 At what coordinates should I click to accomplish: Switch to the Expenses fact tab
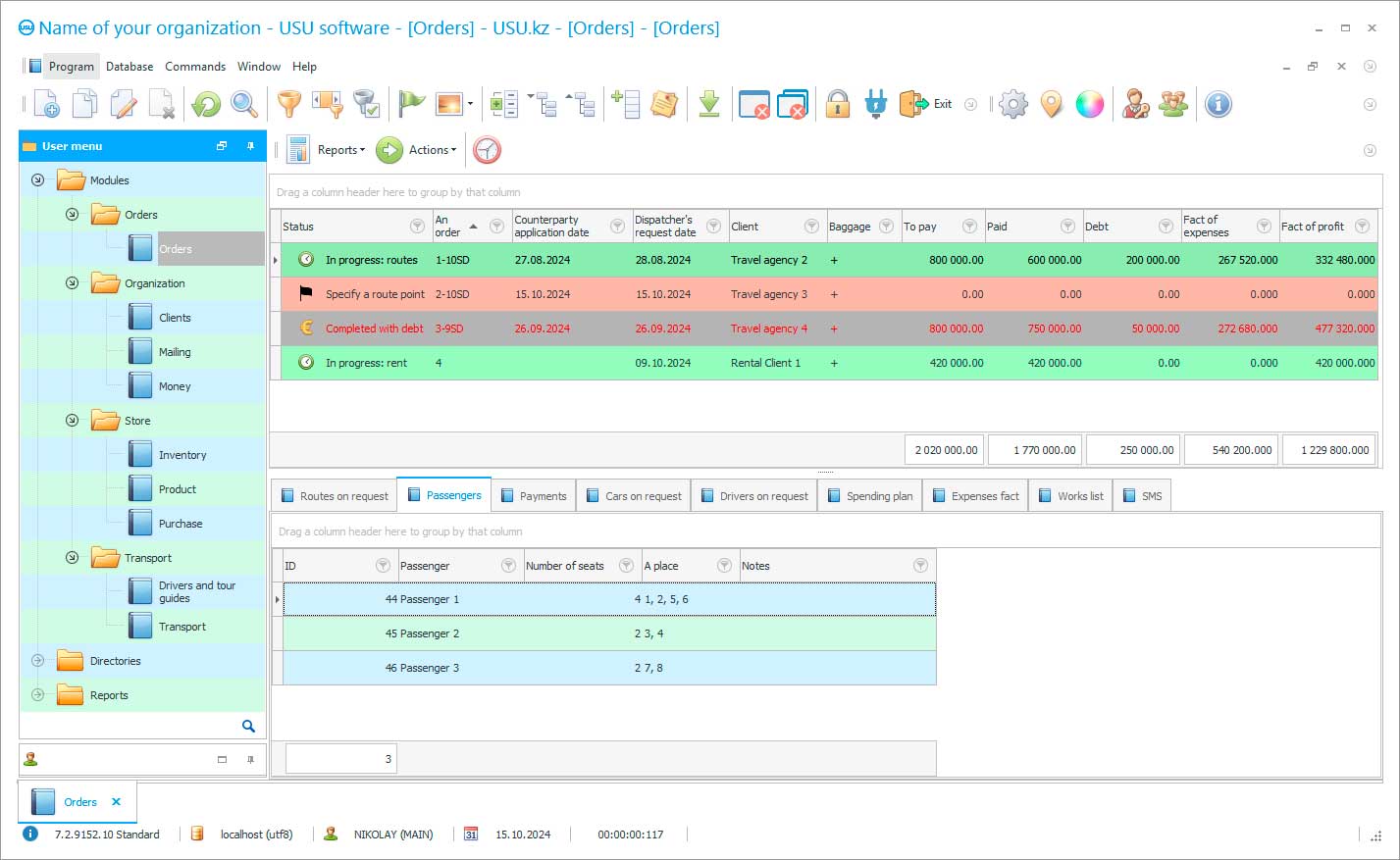(x=975, y=496)
